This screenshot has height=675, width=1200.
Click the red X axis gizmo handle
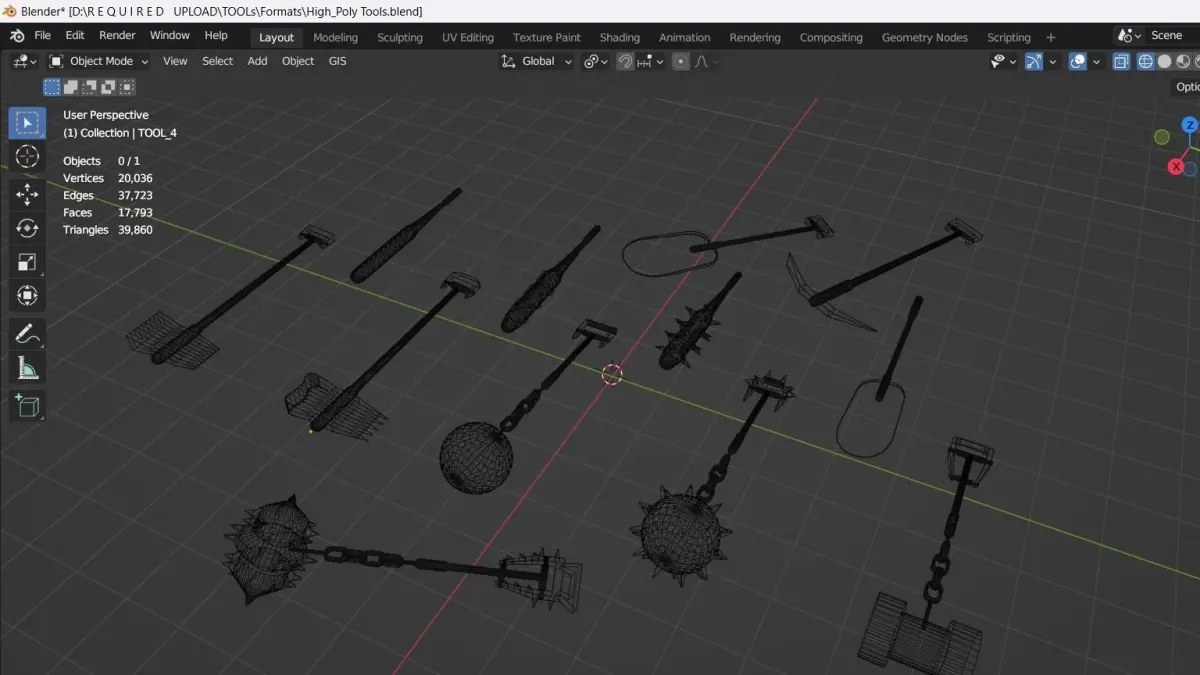[x=1177, y=167]
